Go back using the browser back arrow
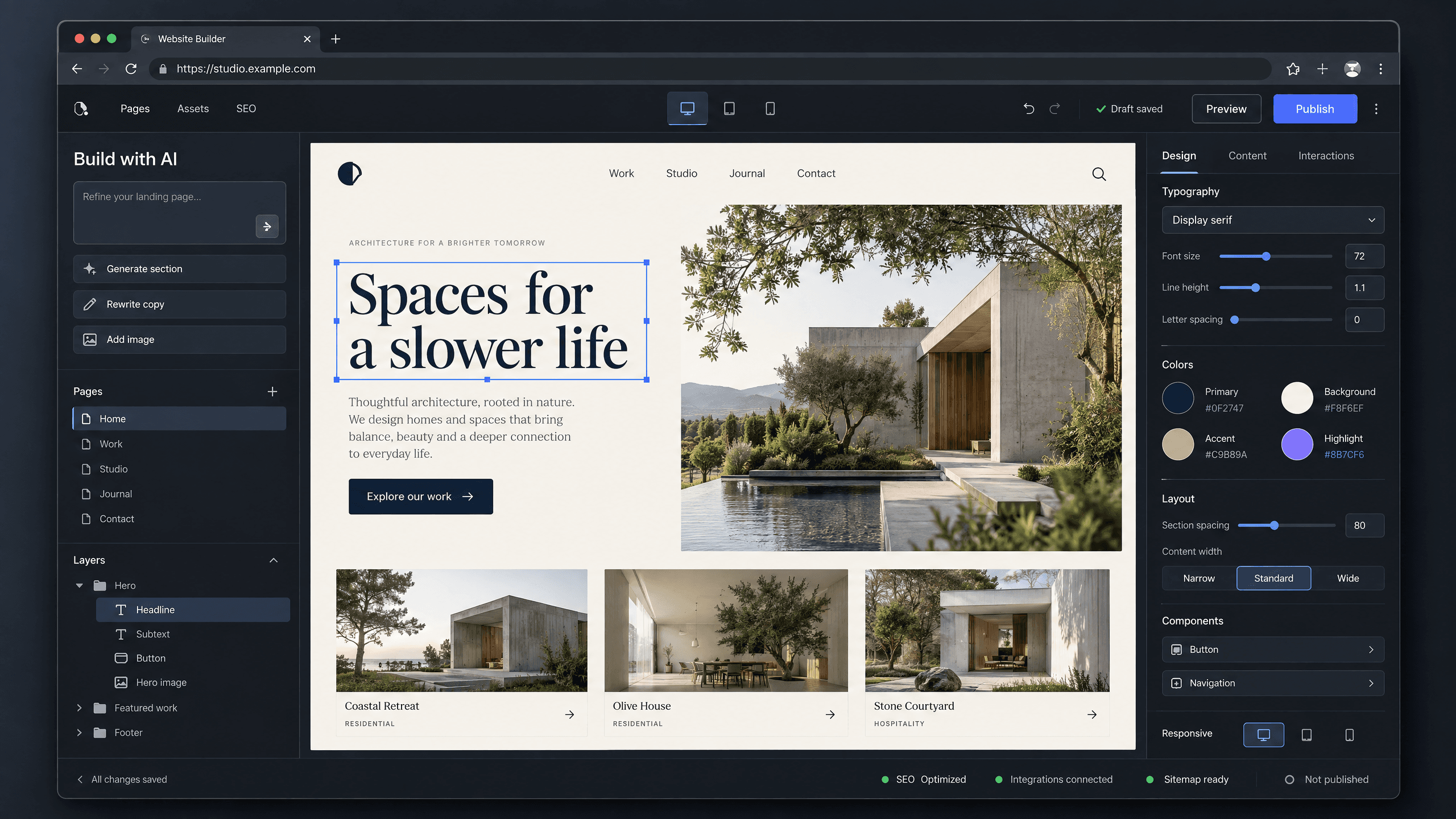 coord(77,69)
